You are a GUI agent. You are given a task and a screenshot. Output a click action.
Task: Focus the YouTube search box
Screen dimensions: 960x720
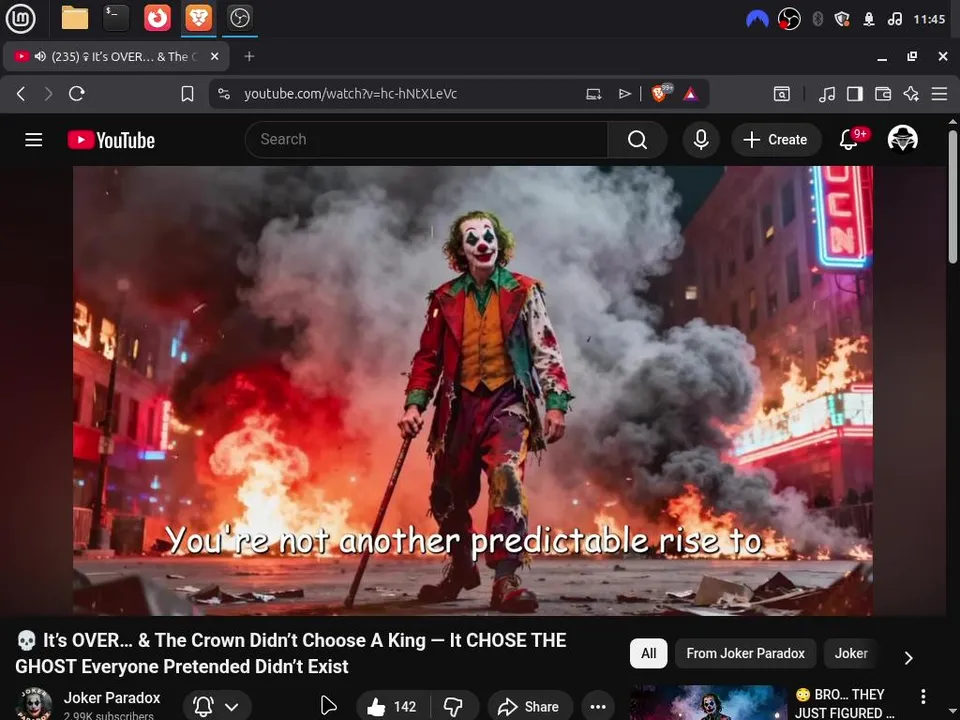[x=426, y=140]
